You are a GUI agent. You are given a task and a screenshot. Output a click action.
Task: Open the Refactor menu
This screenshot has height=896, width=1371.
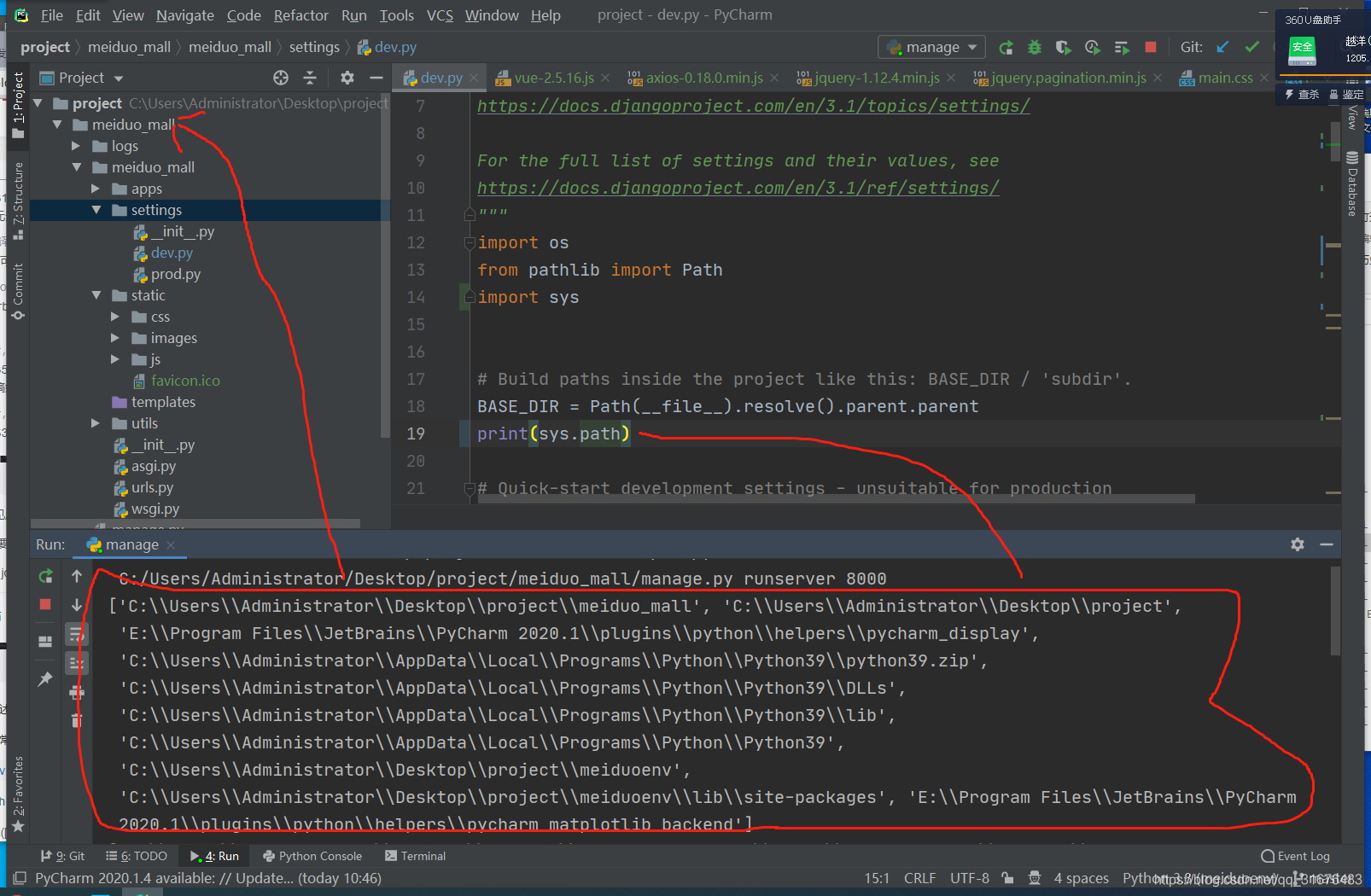coord(300,15)
